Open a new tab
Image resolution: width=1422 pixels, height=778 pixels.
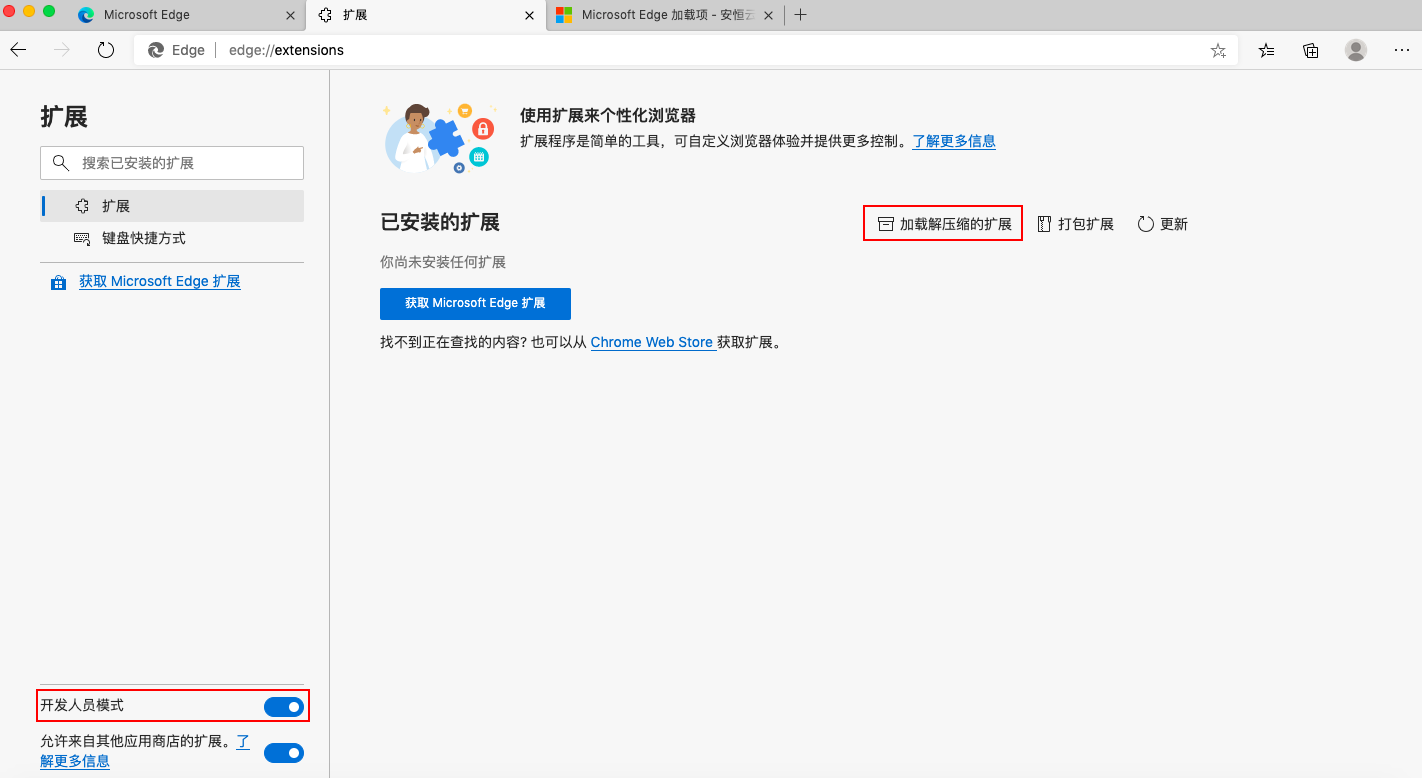[800, 15]
